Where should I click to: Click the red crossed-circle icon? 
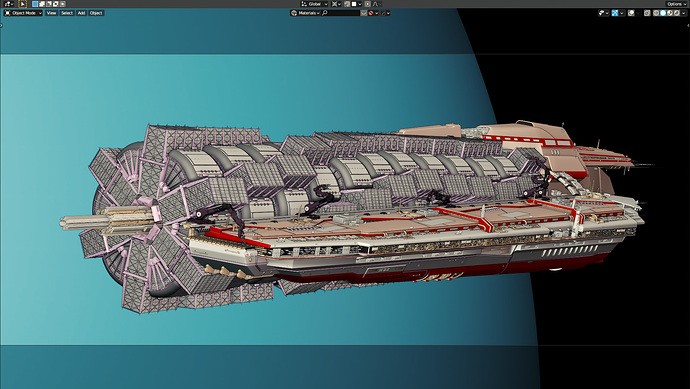371,13
